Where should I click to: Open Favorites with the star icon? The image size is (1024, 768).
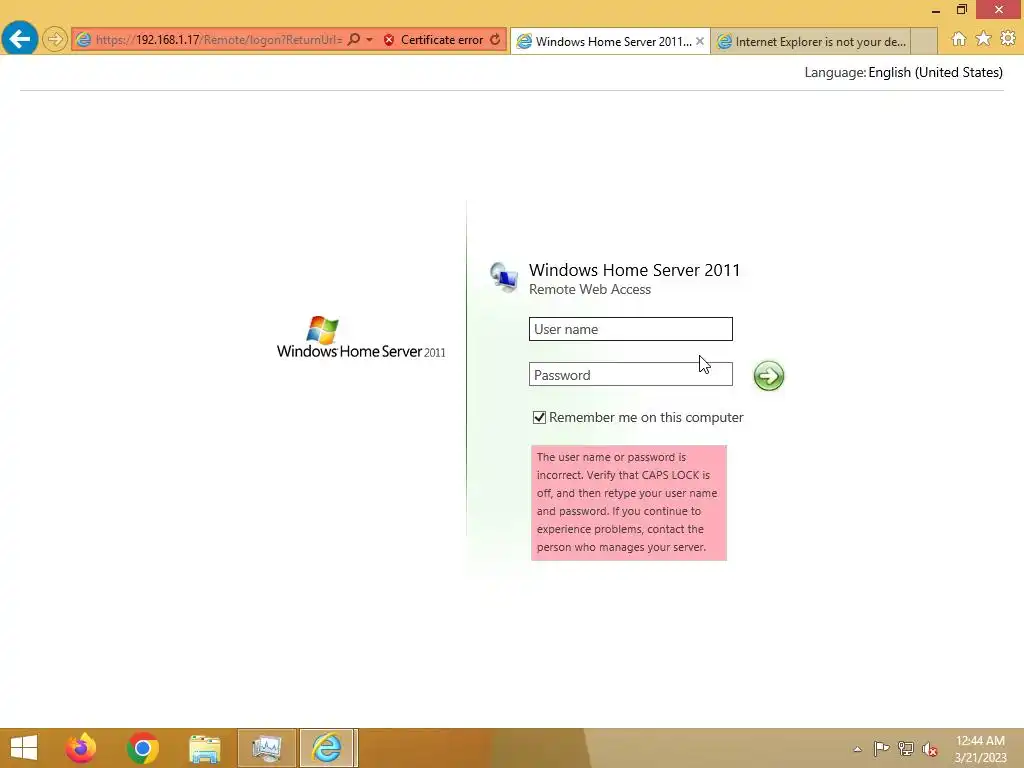[983, 39]
